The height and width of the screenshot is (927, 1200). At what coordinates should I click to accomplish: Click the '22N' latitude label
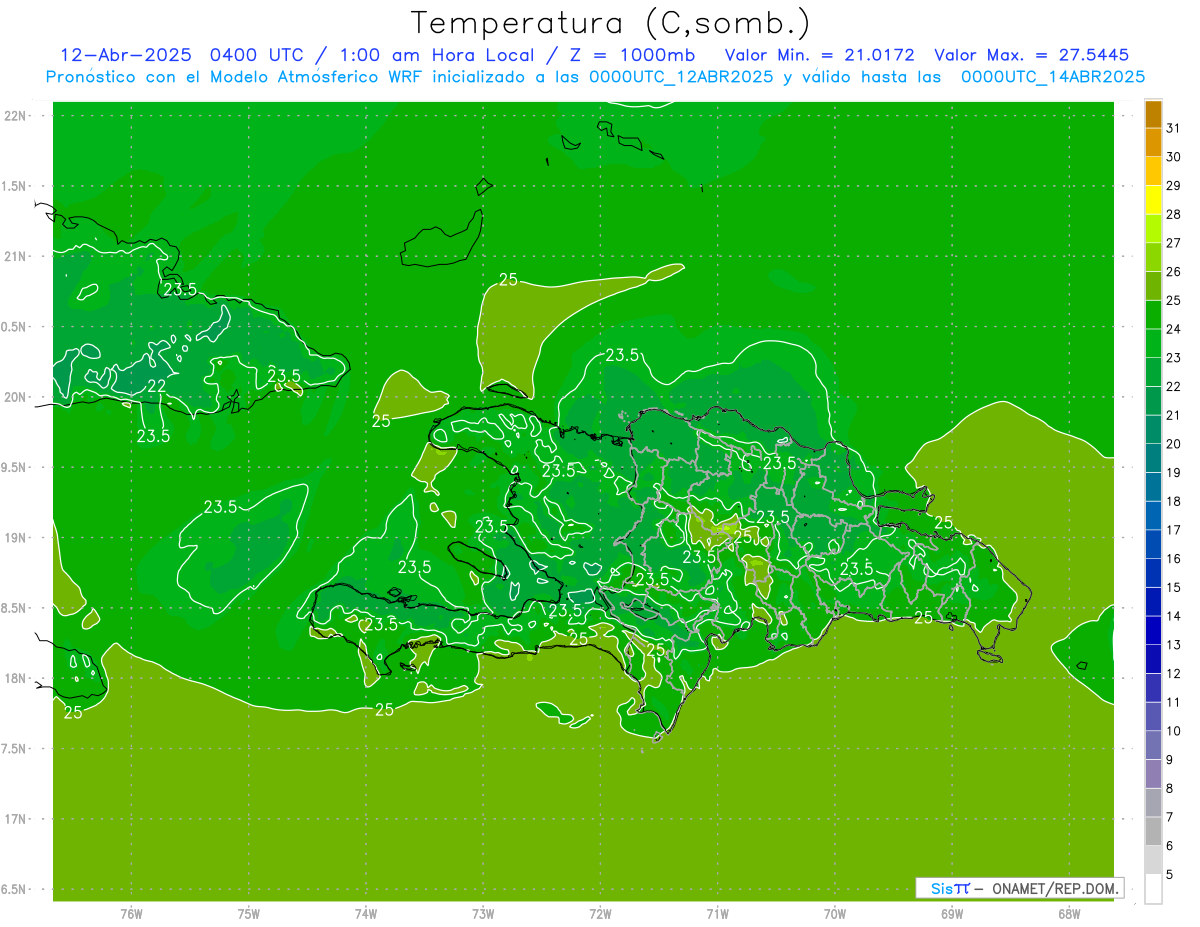tap(15, 116)
